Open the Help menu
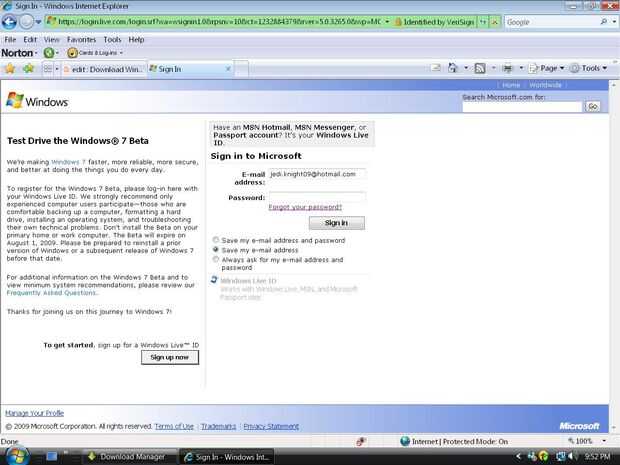Image resolution: width=620 pixels, height=465 pixels. (x=136, y=40)
